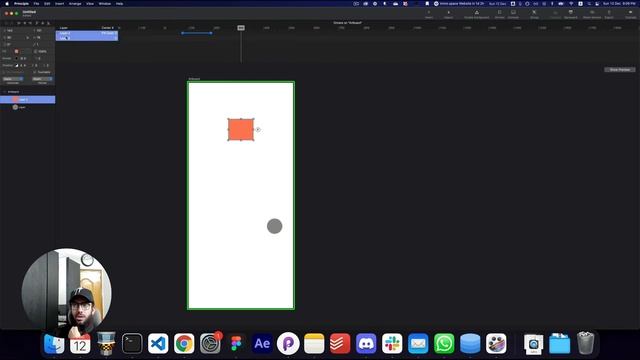Image resolution: width=640 pixels, height=360 pixels.
Task: Open Discord from the dock
Action: (366, 344)
